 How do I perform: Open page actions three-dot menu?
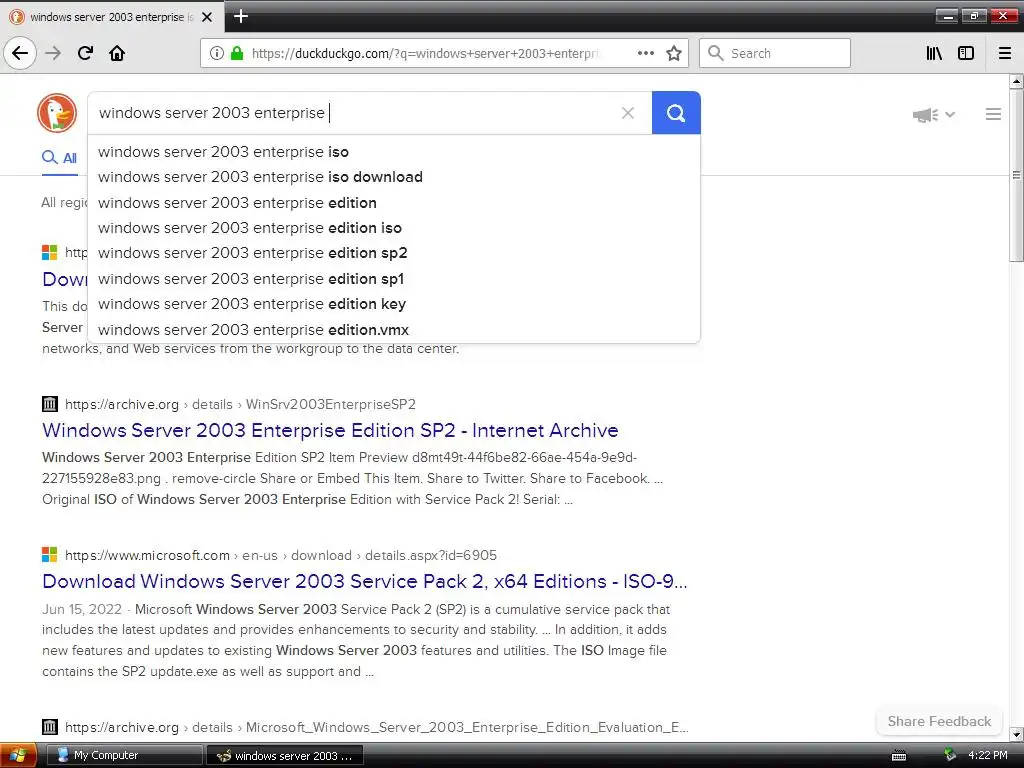pos(645,53)
